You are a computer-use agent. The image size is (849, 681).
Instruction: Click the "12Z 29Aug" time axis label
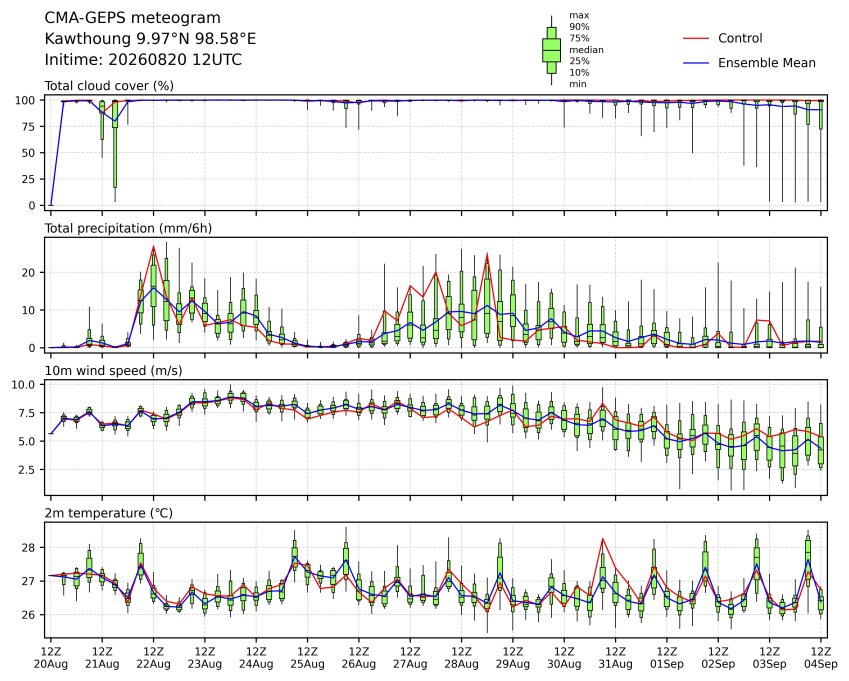click(513, 658)
